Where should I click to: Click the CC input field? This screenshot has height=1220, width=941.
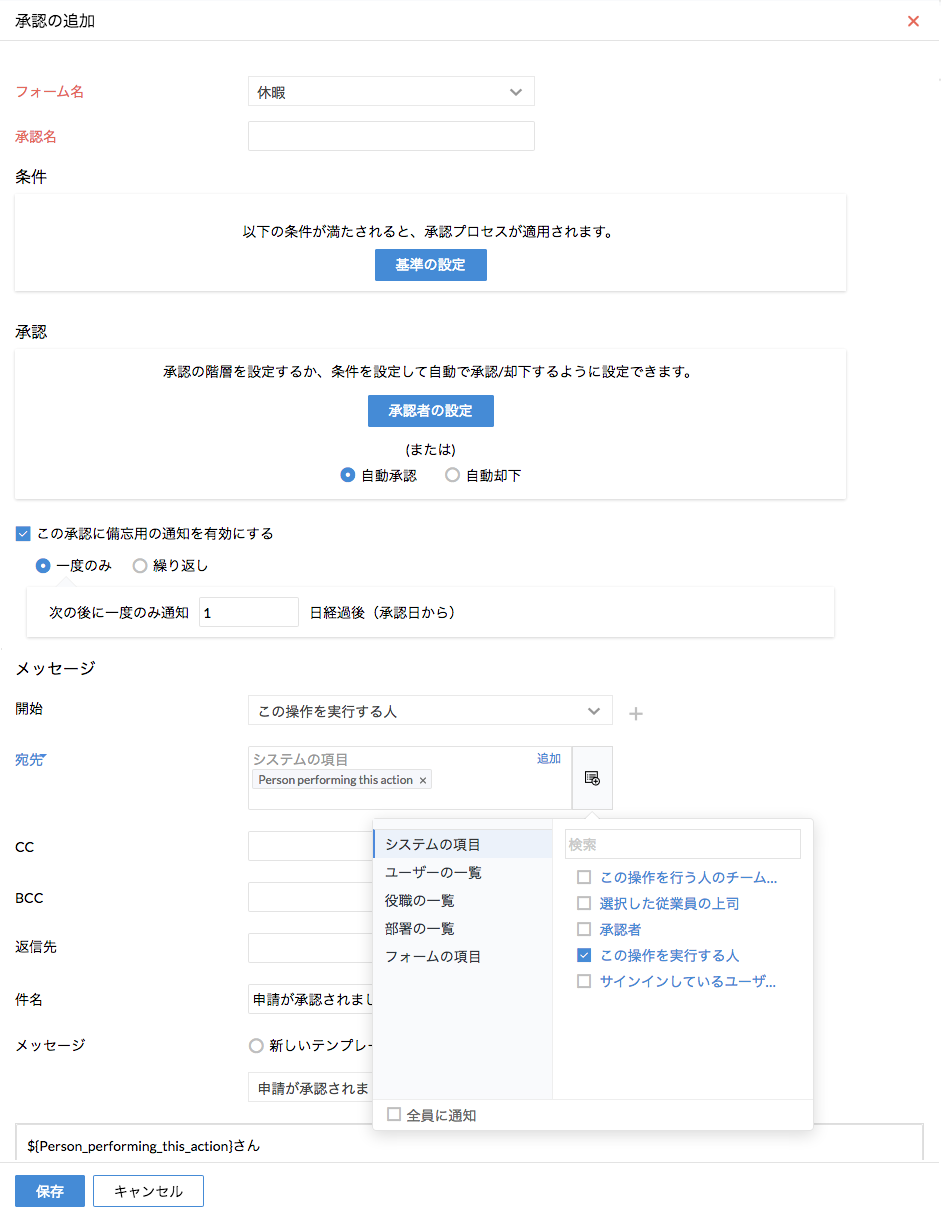(310, 846)
